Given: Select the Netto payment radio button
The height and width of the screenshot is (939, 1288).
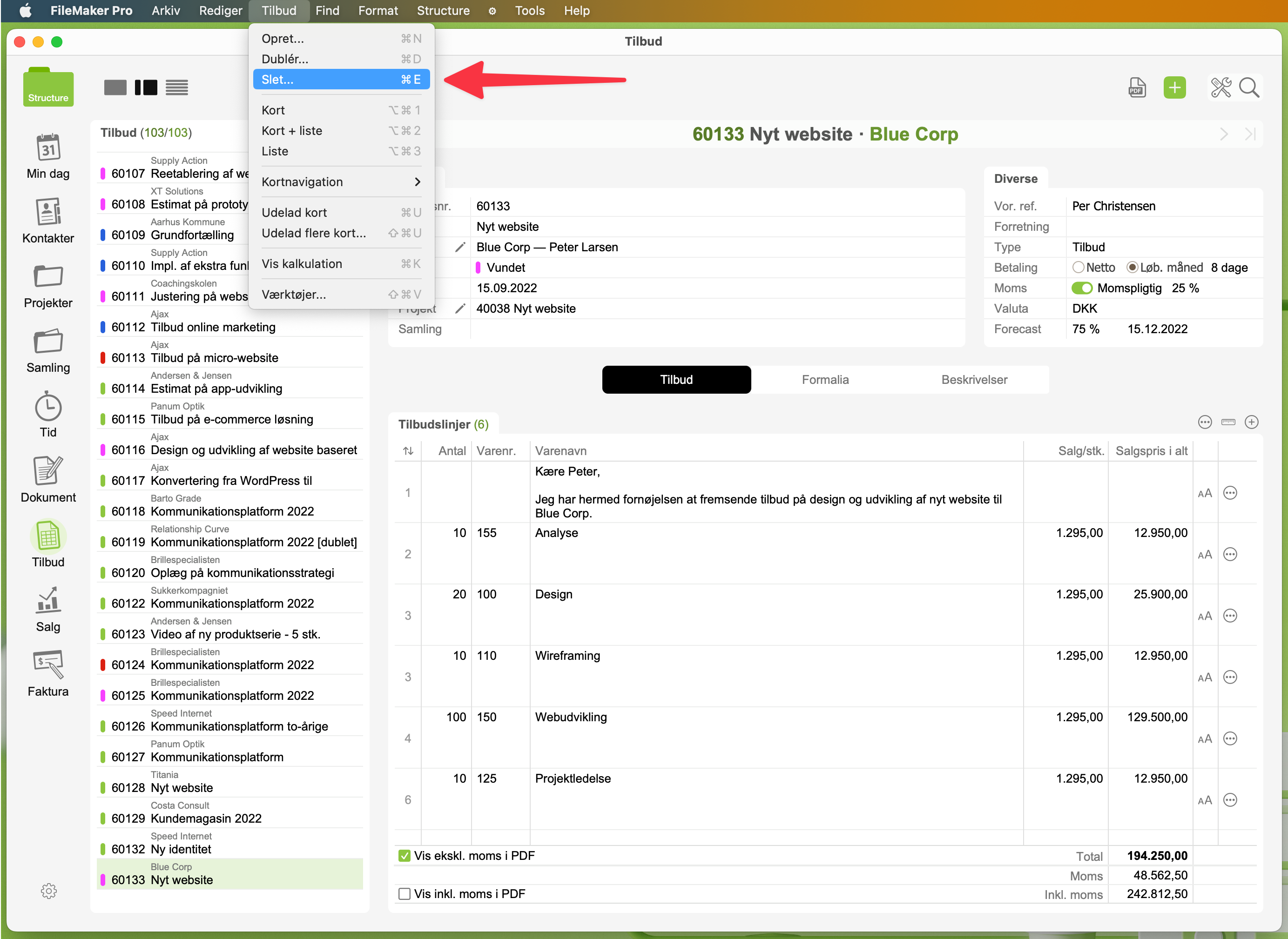Looking at the screenshot, I should [1078, 267].
